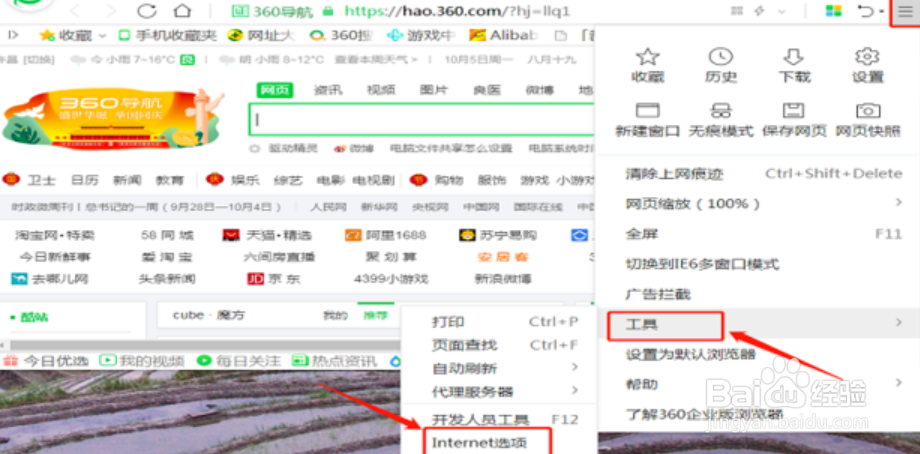Open the Alibaba bookmark
The height and width of the screenshot is (454, 920).
(503, 35)
